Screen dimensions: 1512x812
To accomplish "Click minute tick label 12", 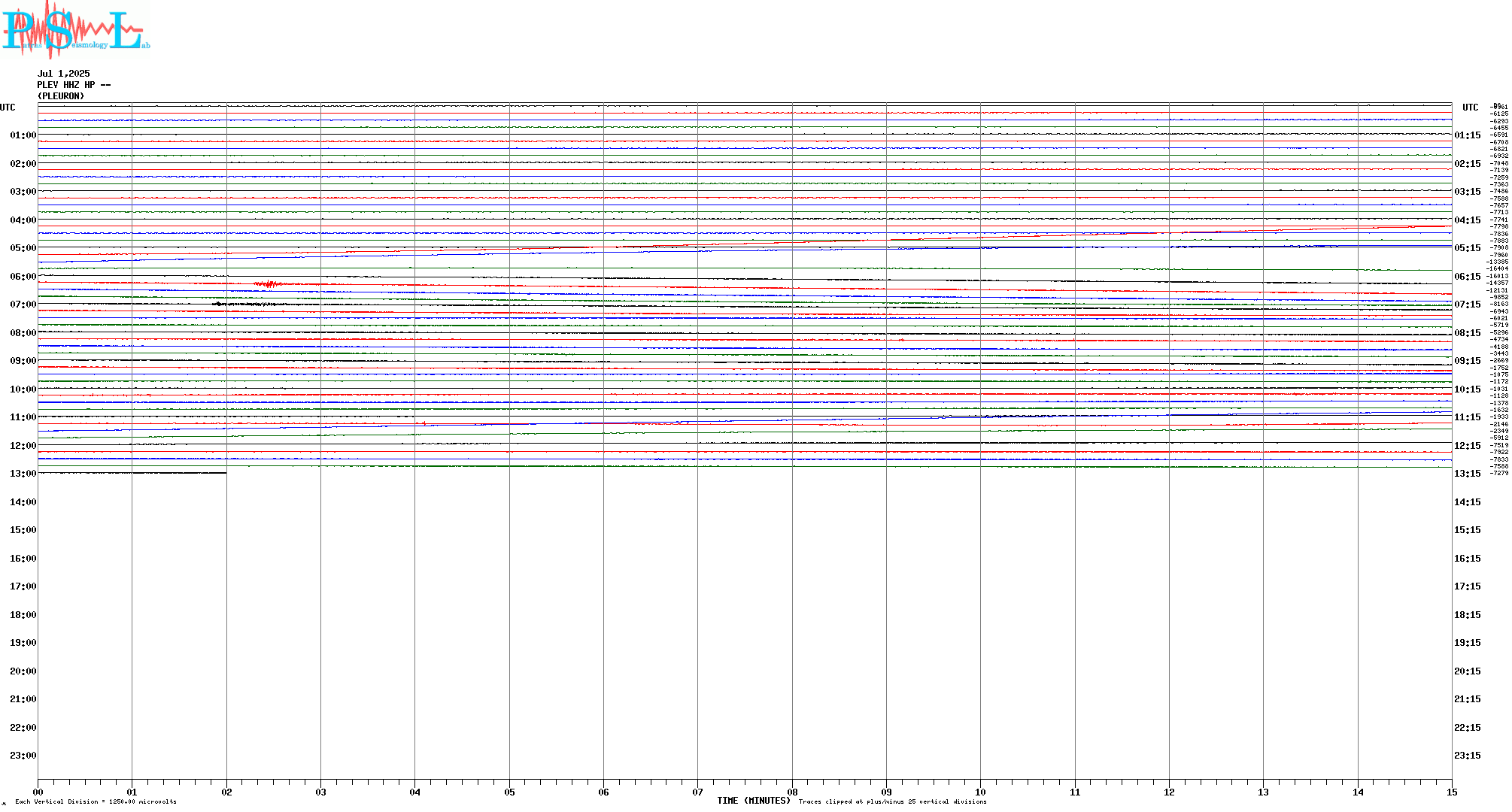I will [x=1169, y=792].
